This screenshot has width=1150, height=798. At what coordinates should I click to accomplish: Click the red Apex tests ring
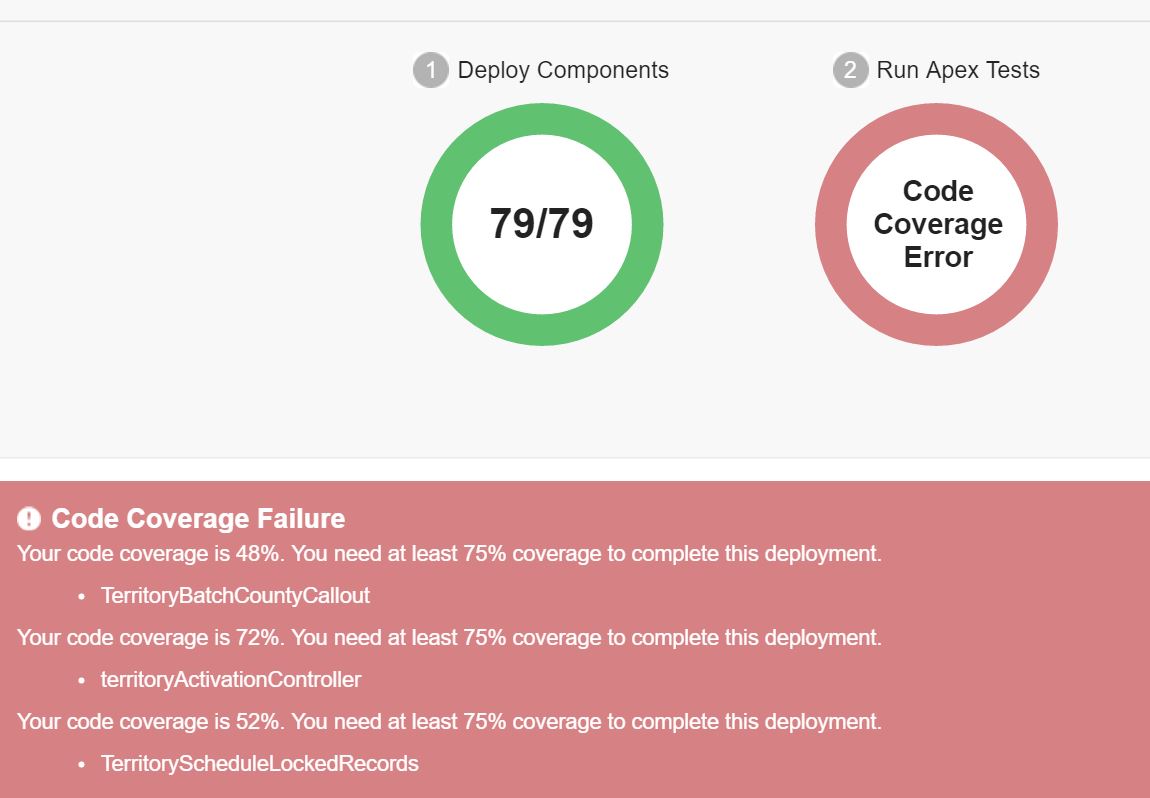pyautogui.click(x=936, y=119)
